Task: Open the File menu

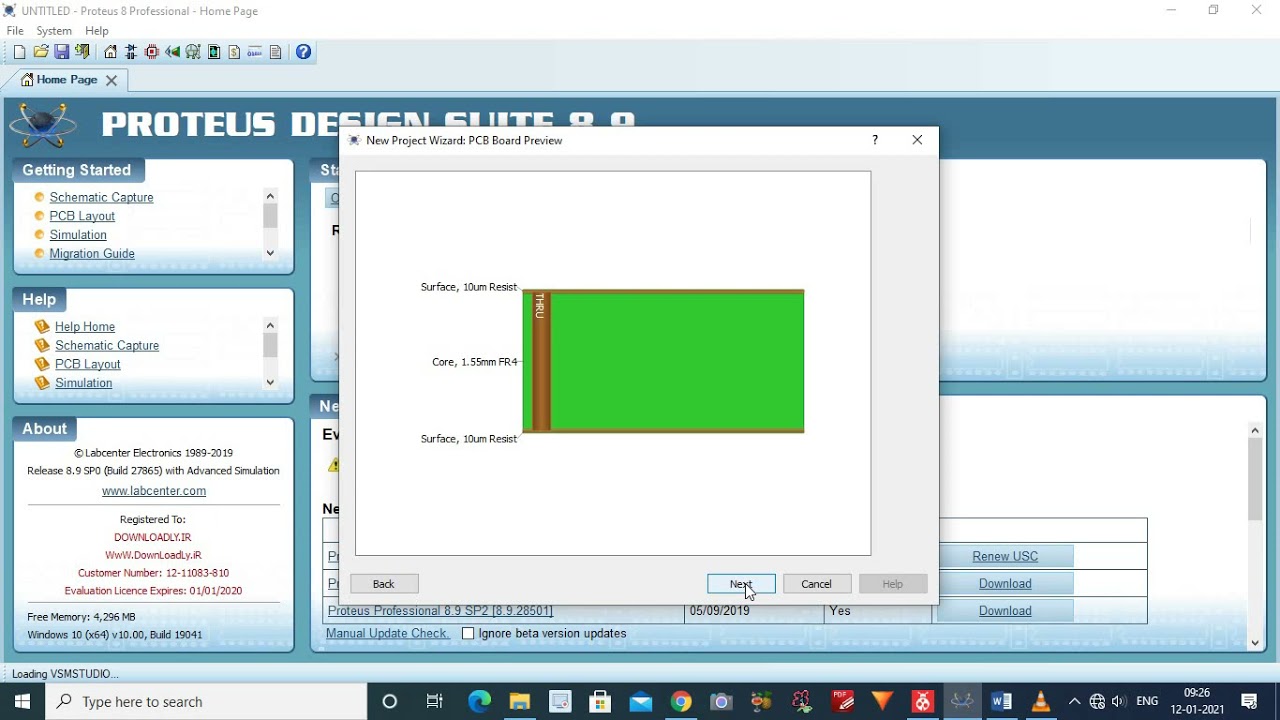Action: [x=15, y=31]
